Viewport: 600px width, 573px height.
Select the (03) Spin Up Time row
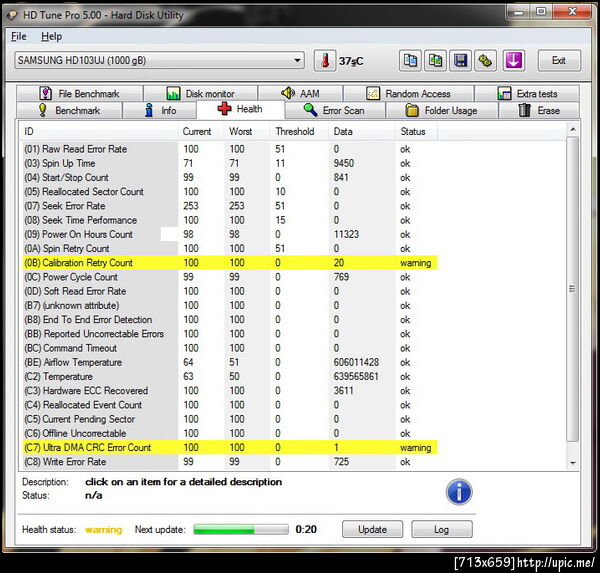click(x=228, y=163)
